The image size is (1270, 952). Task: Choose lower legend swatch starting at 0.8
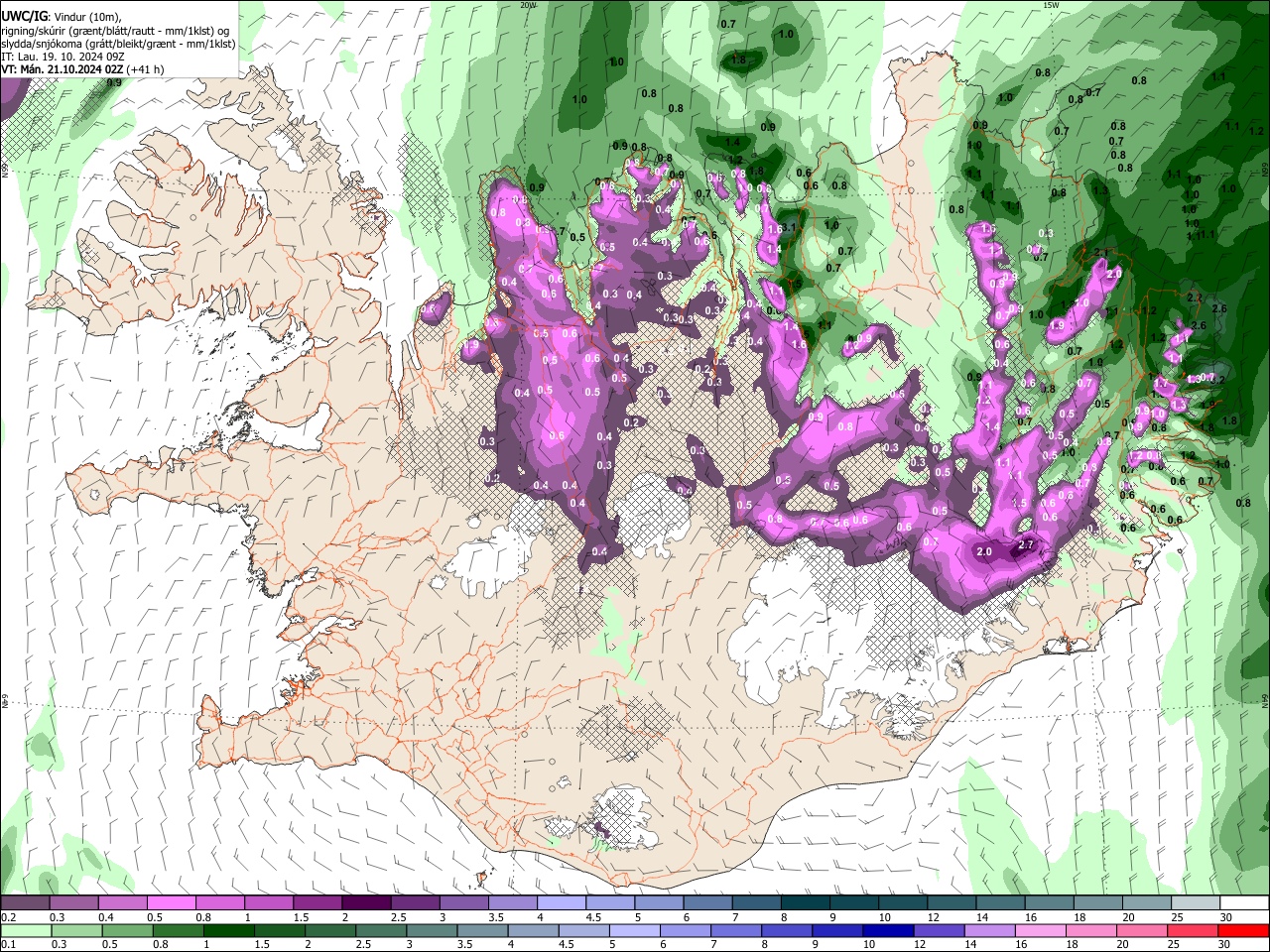coord(179,930)
